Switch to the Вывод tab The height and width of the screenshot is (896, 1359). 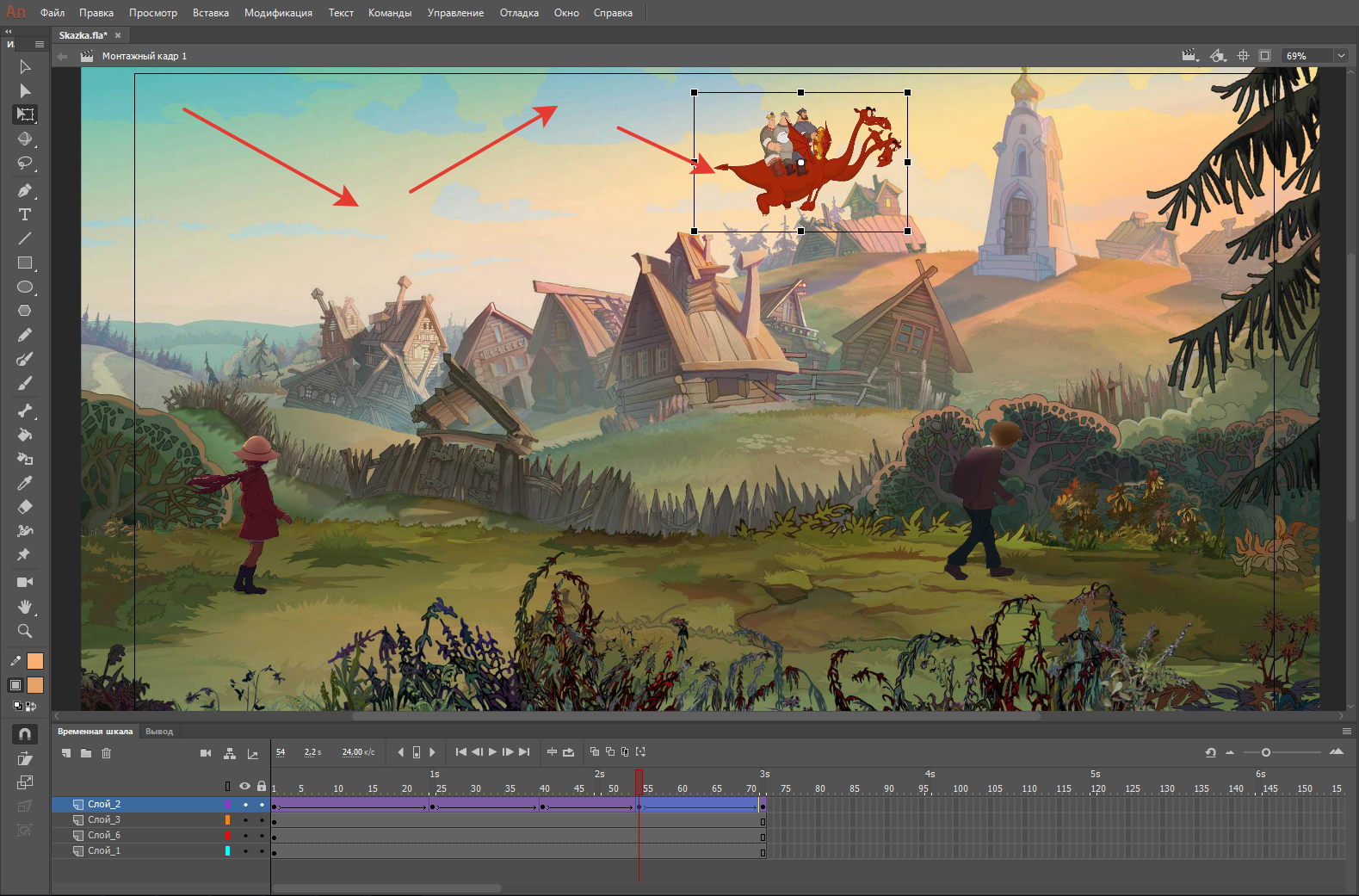click(159, 732)
